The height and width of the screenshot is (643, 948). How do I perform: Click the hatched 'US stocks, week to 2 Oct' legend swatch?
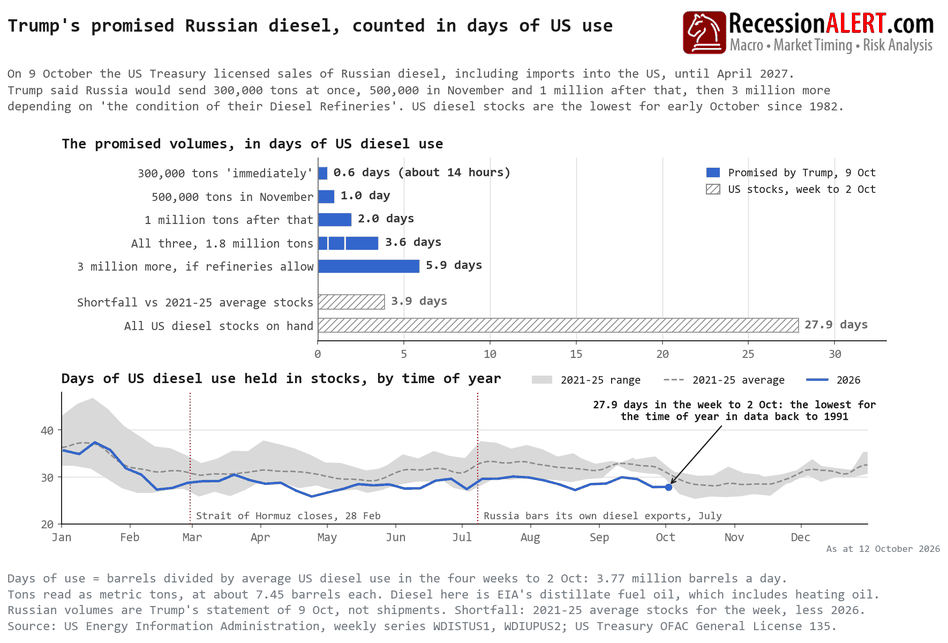tap(713, 189)
